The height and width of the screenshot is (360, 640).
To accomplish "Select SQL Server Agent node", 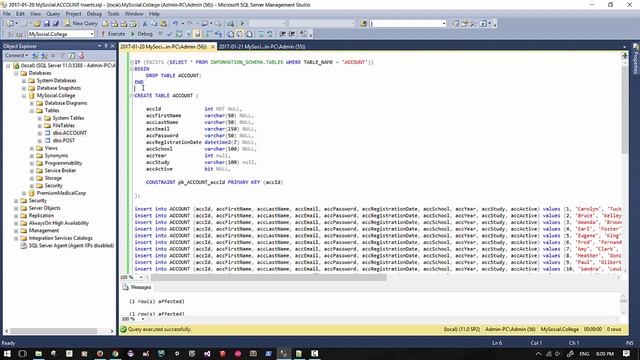I will (71, 246).
